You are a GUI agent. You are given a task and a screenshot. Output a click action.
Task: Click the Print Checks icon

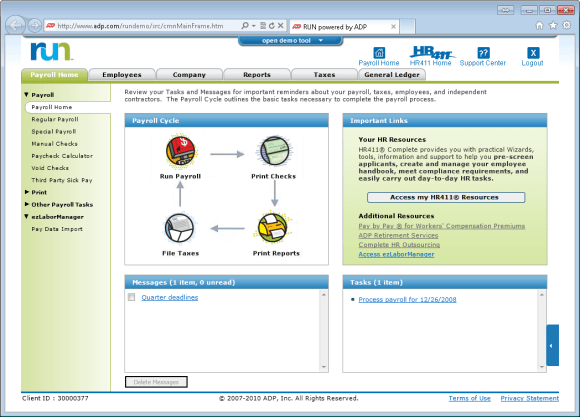click(x=274, y=151)
